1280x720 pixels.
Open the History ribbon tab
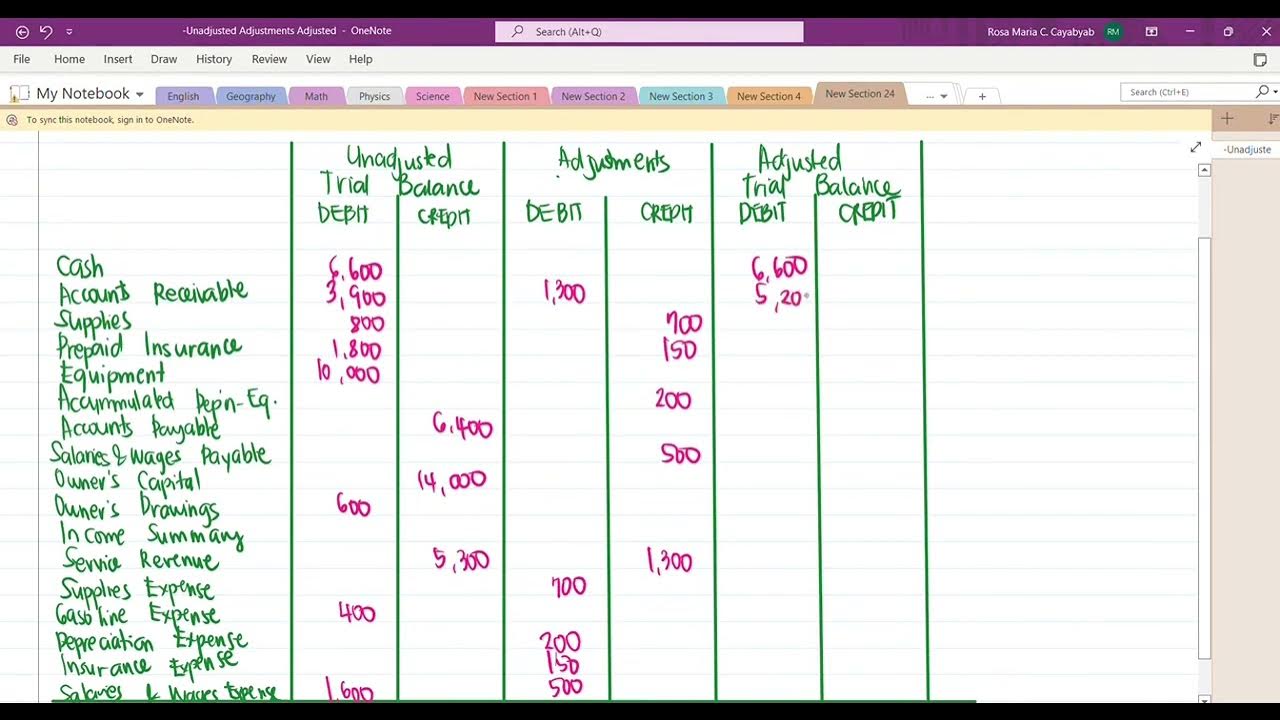tap(214, 59)
